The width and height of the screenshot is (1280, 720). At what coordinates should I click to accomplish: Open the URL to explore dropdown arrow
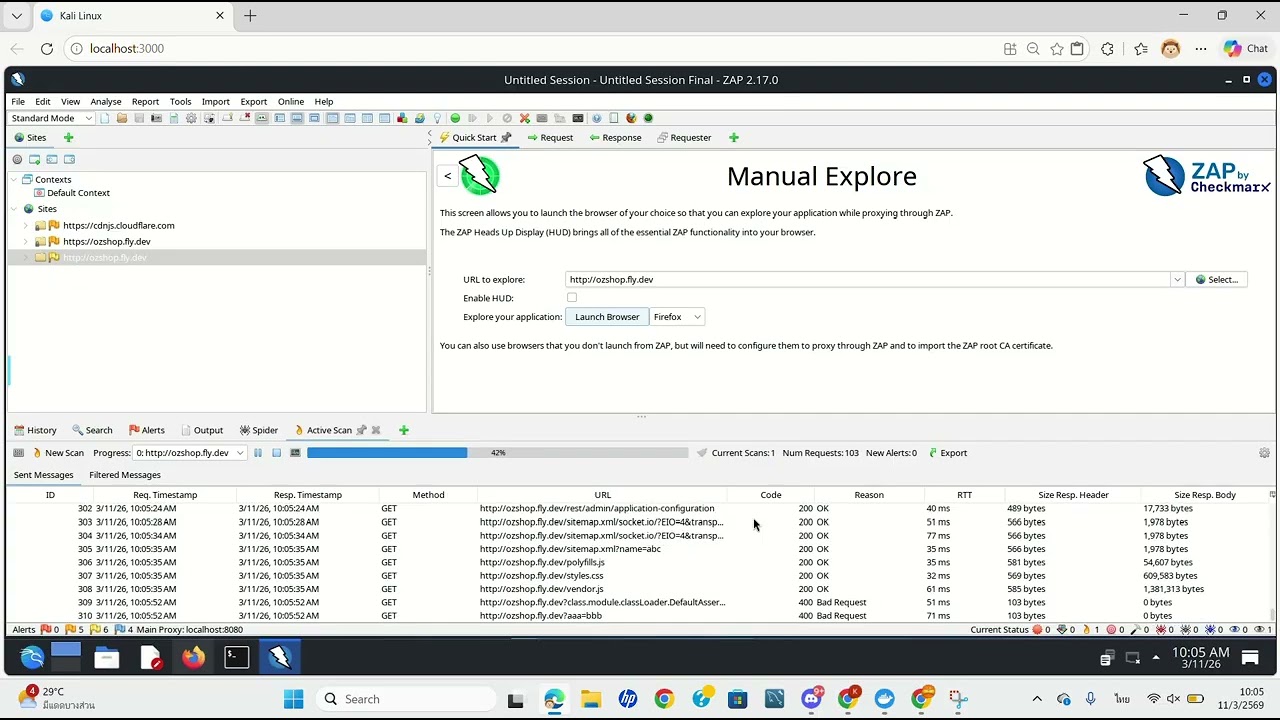1177,280
